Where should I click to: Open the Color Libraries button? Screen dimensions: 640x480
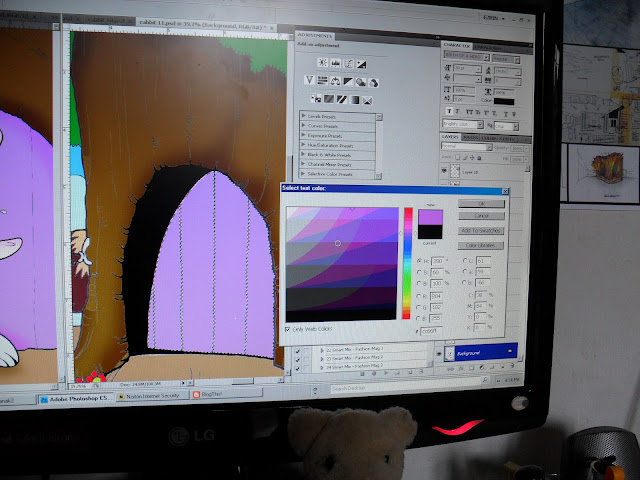click(x=481, y=245)
